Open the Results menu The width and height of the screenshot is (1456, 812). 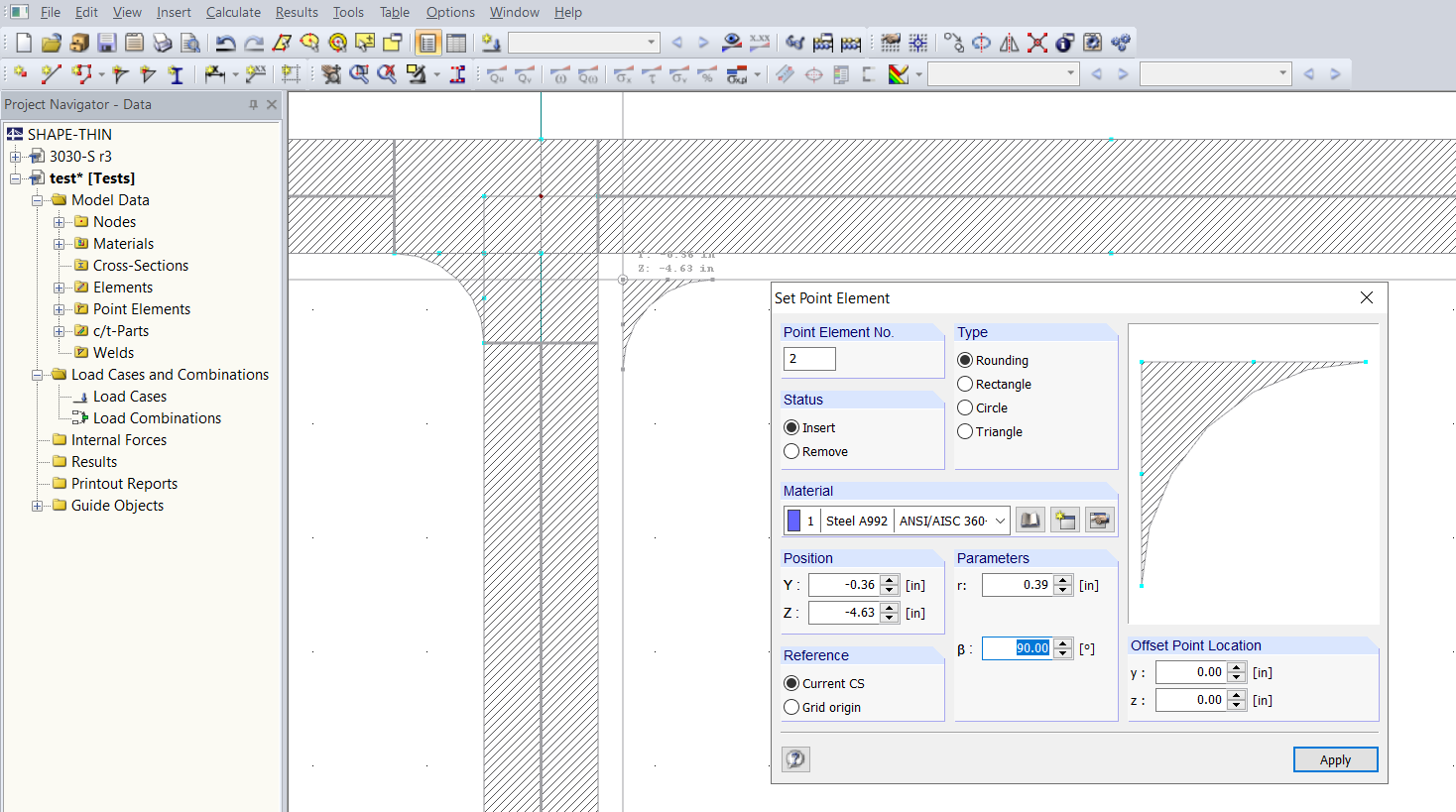pos(297,12)
